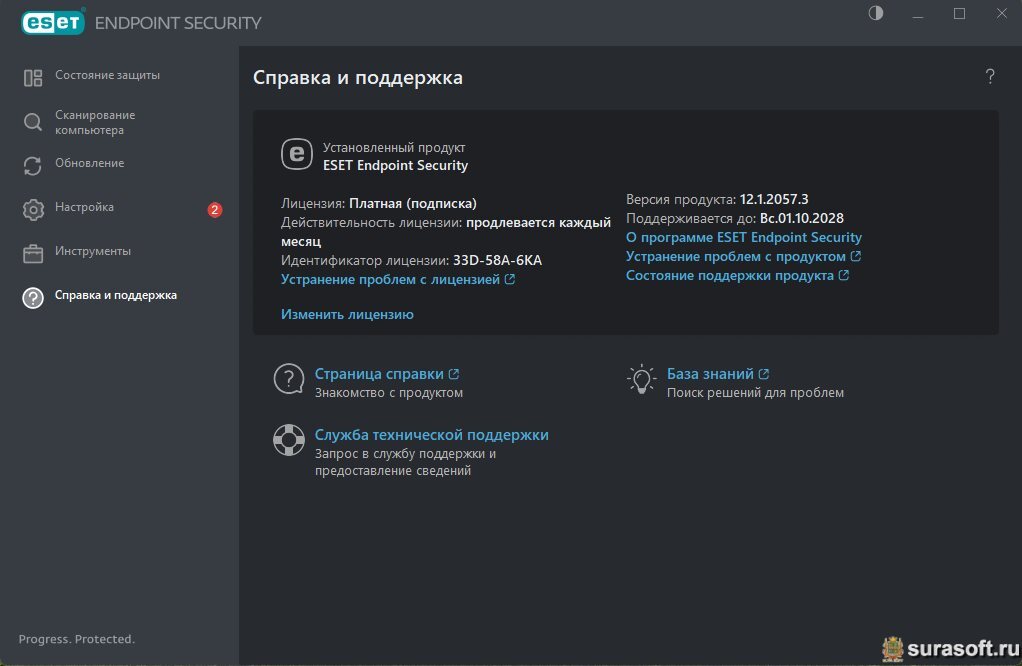1022x666 pixels.
Task: Open the Обновление menu section
Action: tap(89, 163)
